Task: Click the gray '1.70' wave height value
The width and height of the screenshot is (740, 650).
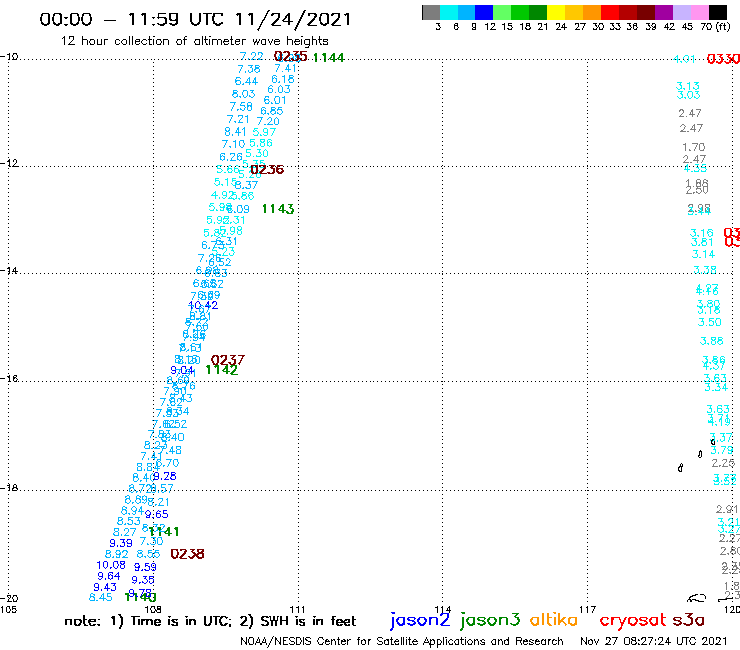Action: coord(694,147)
